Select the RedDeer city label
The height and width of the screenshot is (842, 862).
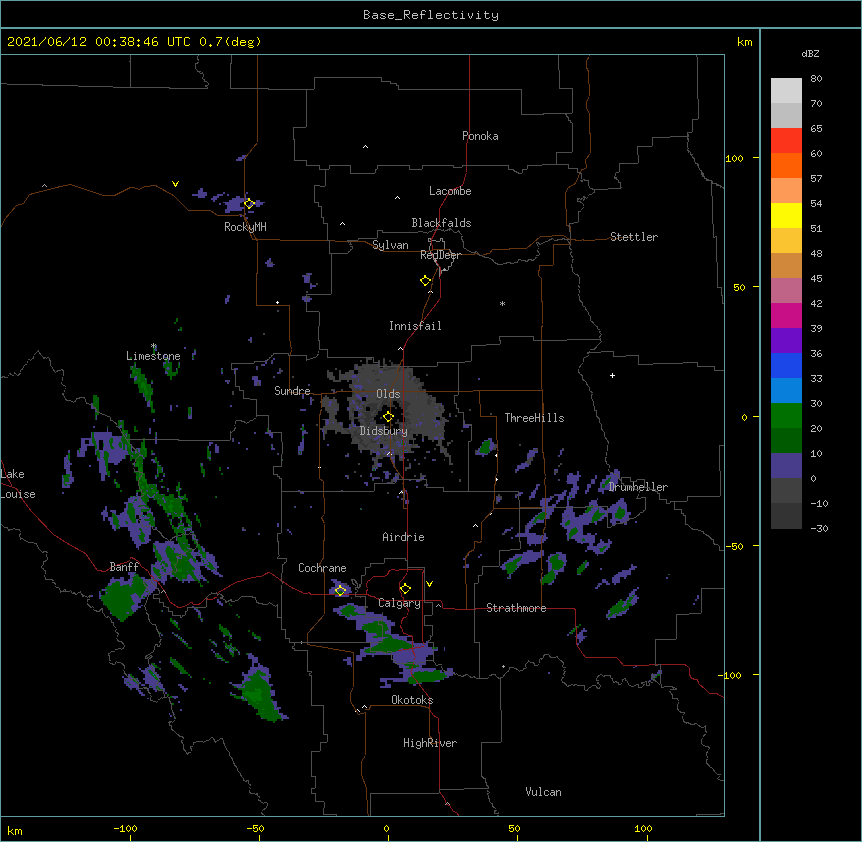pos(440,255)
